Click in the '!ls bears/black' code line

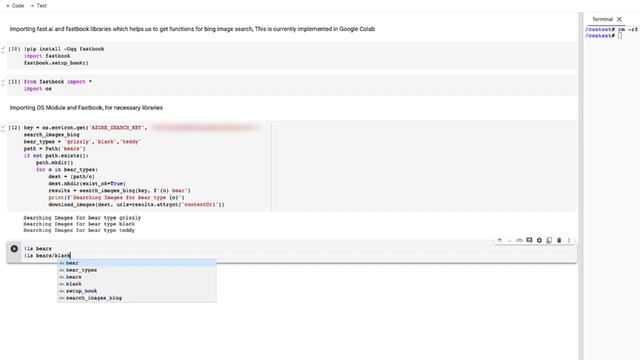tap(47, 256)
